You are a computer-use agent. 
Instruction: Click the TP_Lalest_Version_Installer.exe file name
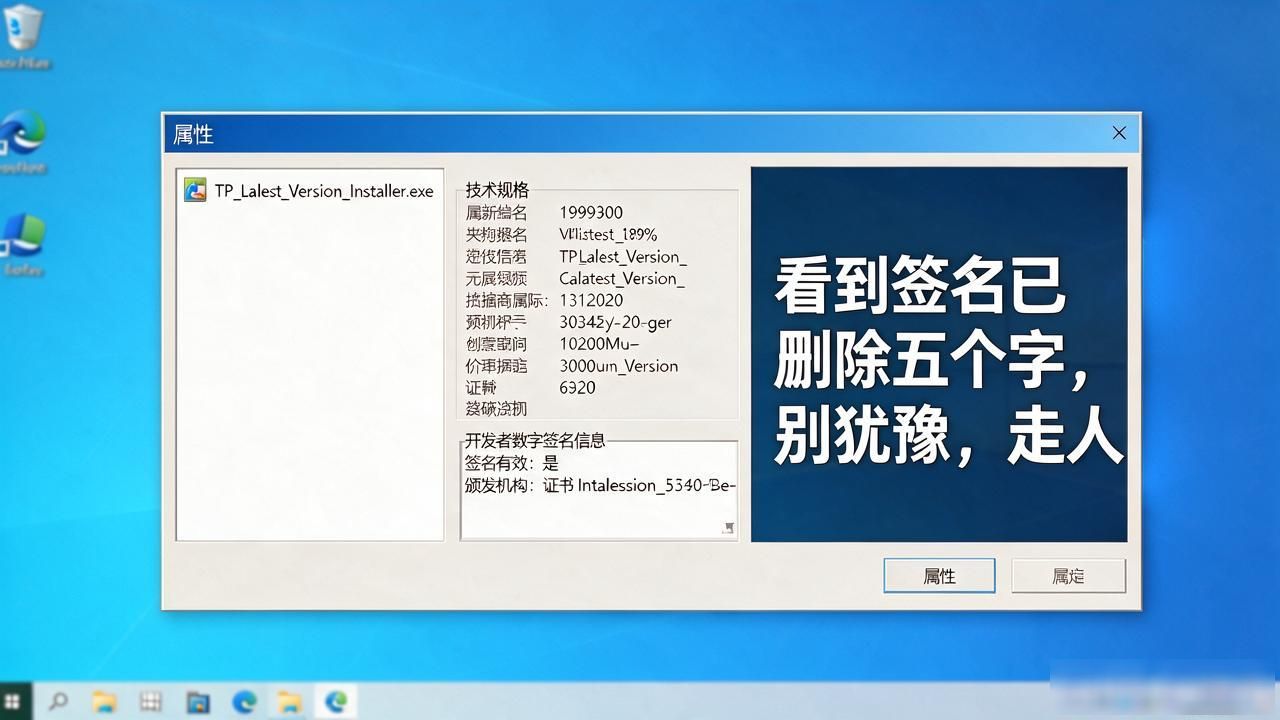[x=324, y=191]
